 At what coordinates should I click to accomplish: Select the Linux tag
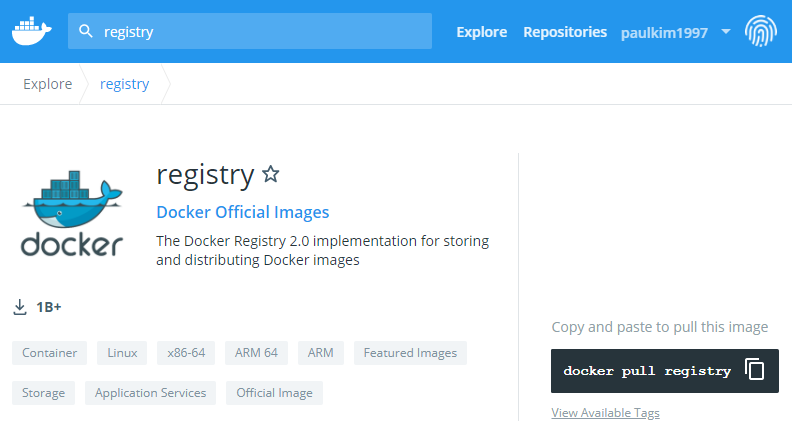(122, 353)
